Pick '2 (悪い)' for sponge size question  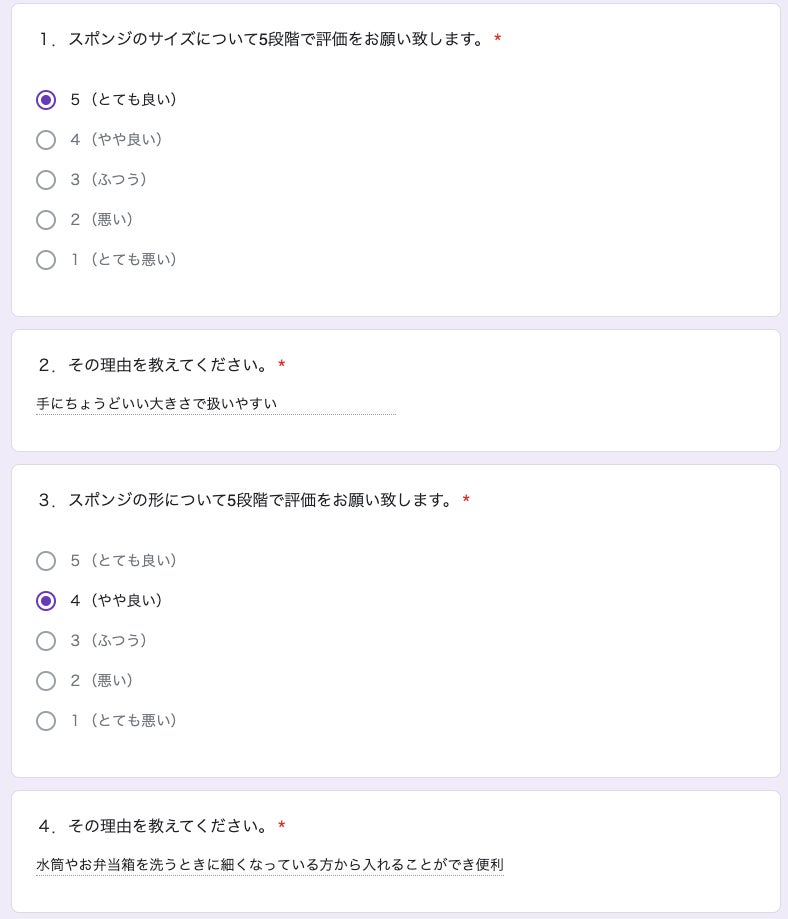(46, 220)
